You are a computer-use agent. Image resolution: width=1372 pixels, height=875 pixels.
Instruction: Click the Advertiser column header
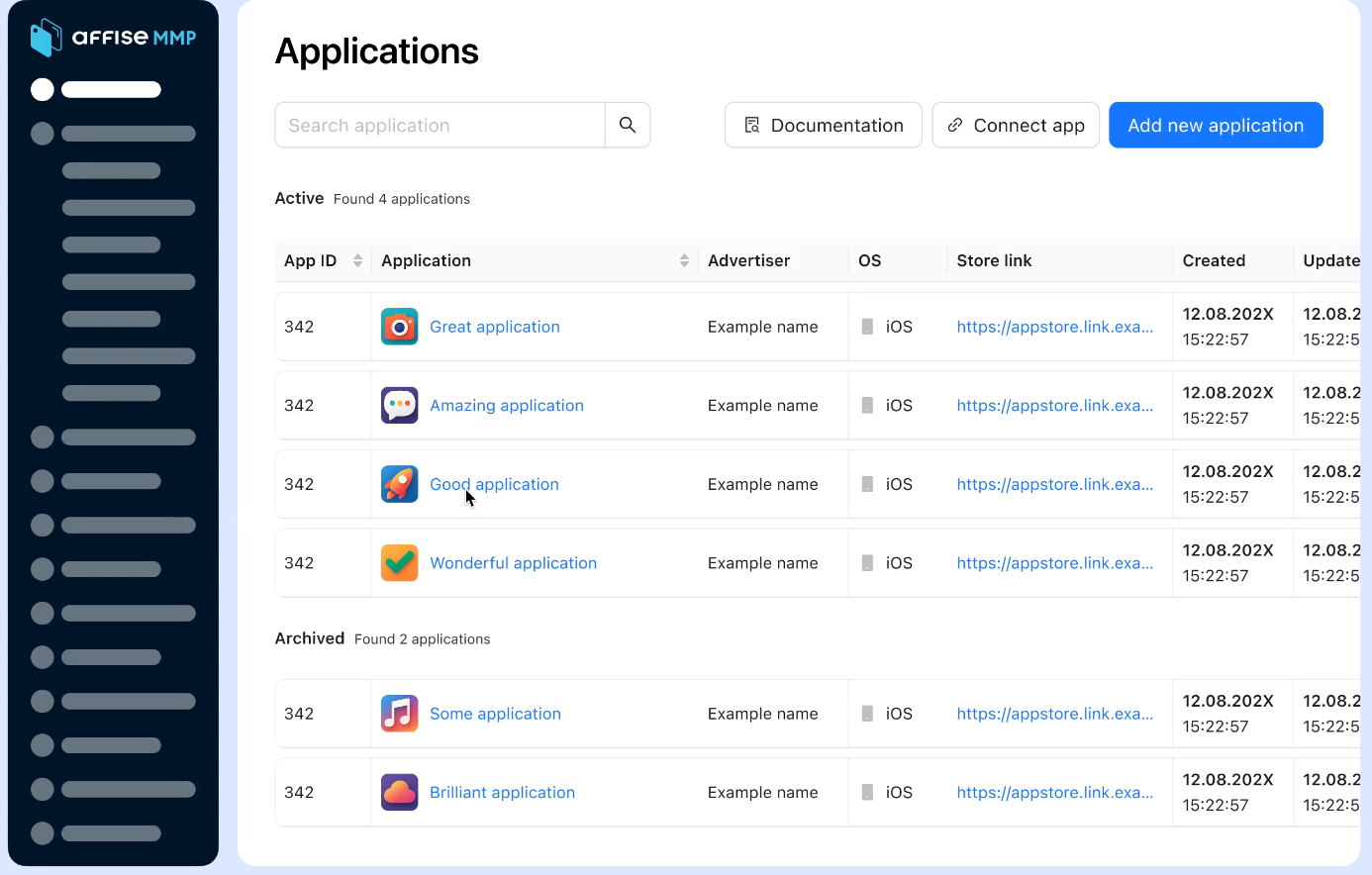click(748, 260)
